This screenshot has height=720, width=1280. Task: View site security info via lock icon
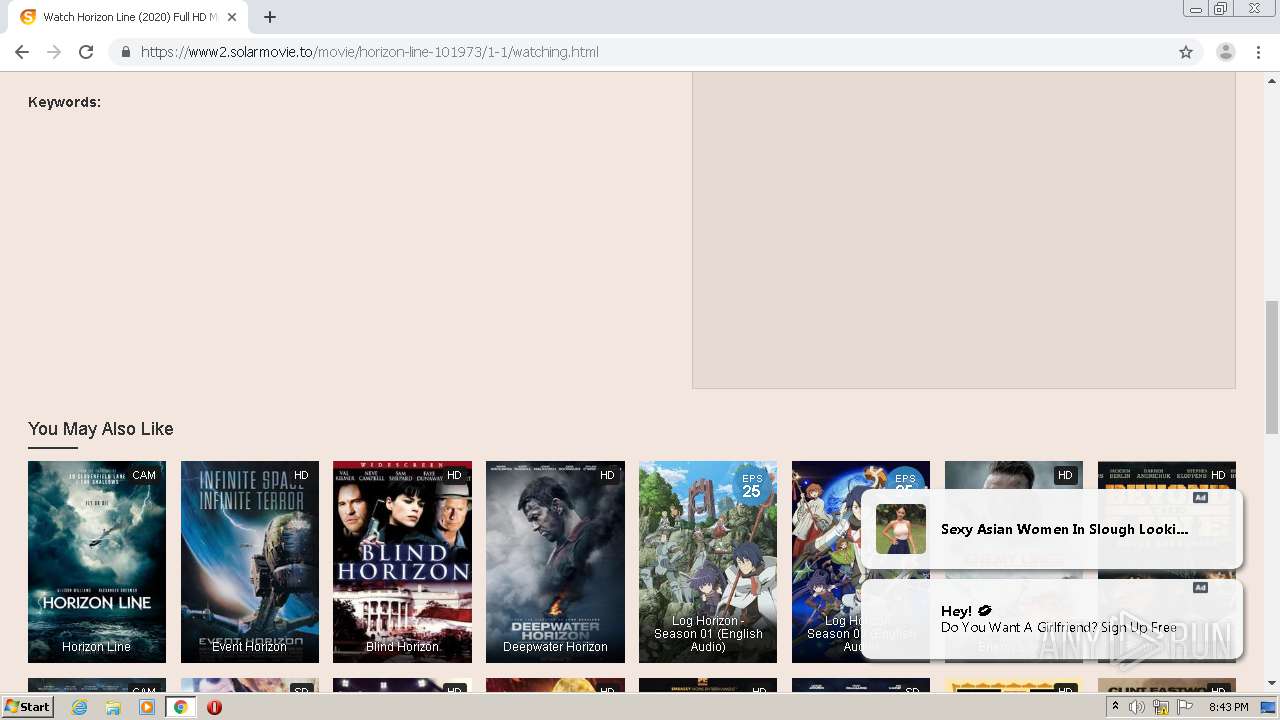pyautogui.click(x=125, y=52)
